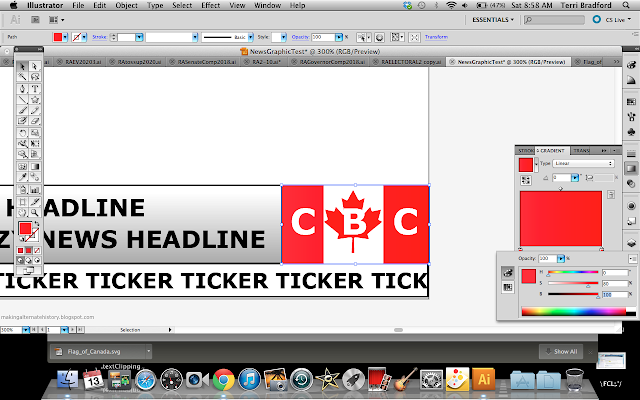
Task: Click the color spectrum bar
Action: pos(579,311)
